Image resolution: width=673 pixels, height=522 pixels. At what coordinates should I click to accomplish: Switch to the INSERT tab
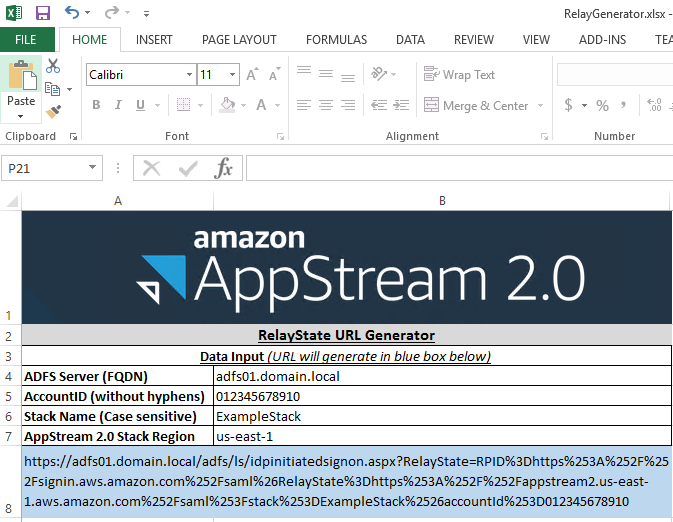coord(154,39)
